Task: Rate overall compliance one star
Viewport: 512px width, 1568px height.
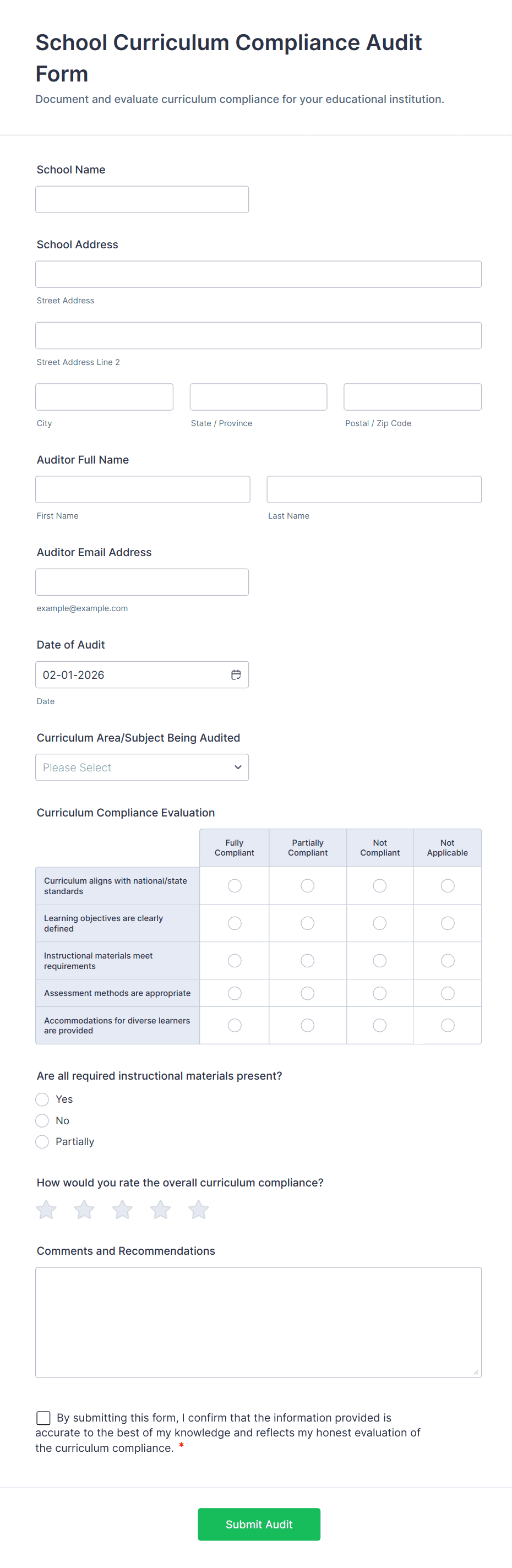Action: click(x=46, y=1210)
